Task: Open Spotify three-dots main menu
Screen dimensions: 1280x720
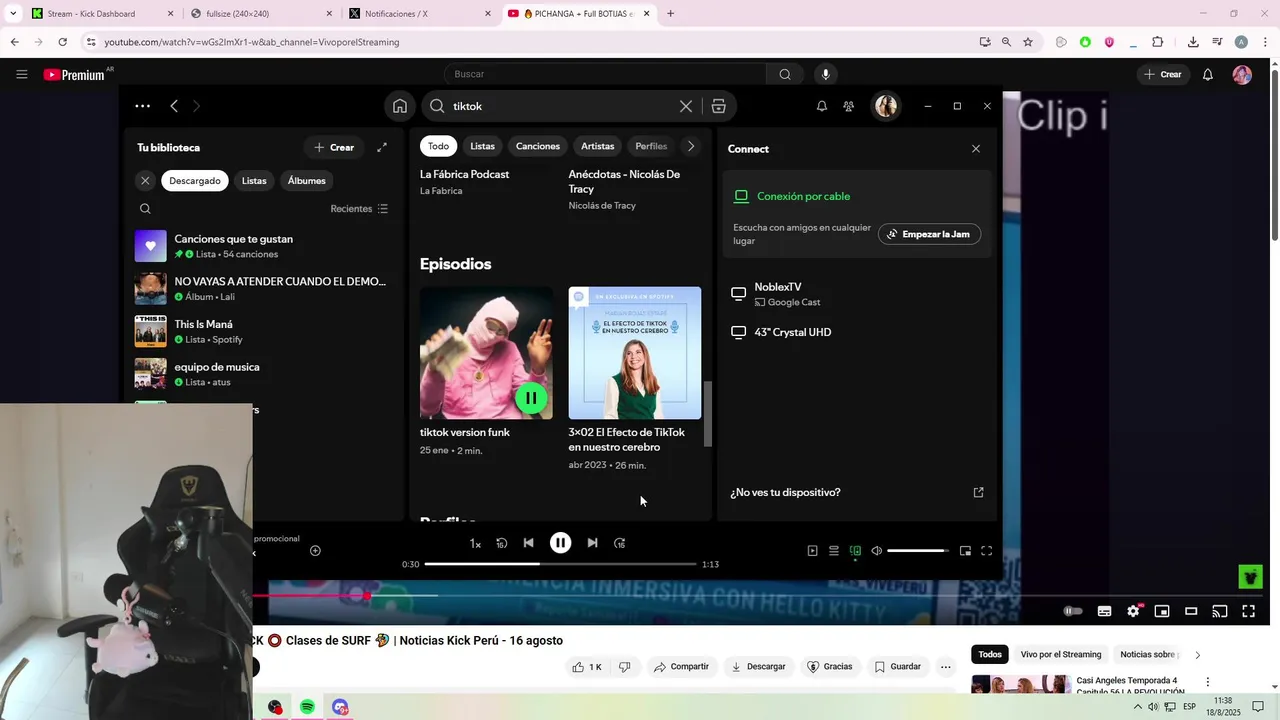Action: (143, 106)
